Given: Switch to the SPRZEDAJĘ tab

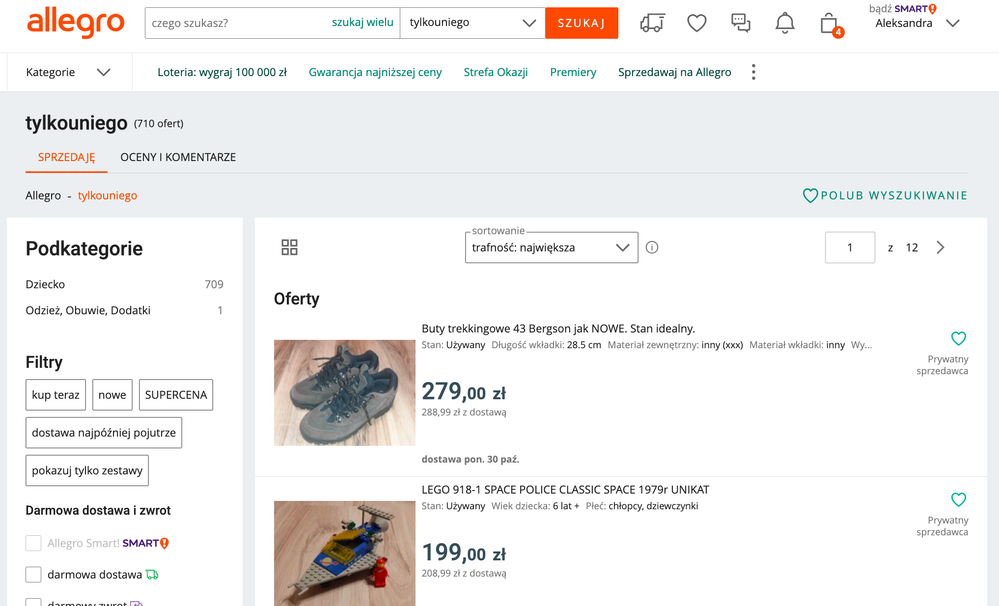Looking at the screenshot, I should point(66,157).
